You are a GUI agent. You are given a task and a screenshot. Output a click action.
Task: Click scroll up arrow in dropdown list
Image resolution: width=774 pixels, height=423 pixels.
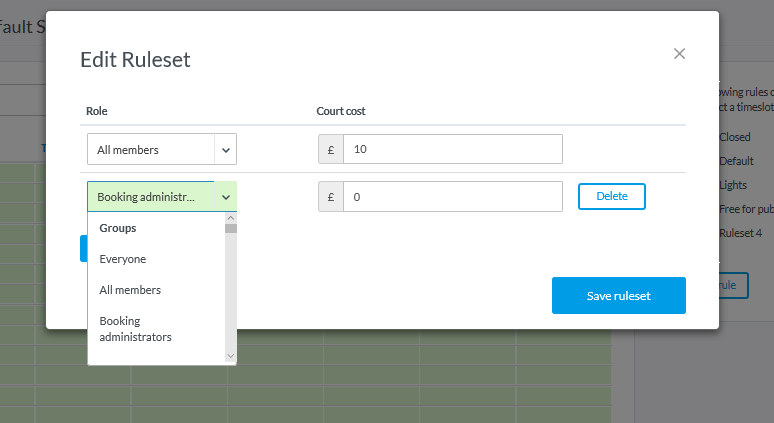[231, 217]
